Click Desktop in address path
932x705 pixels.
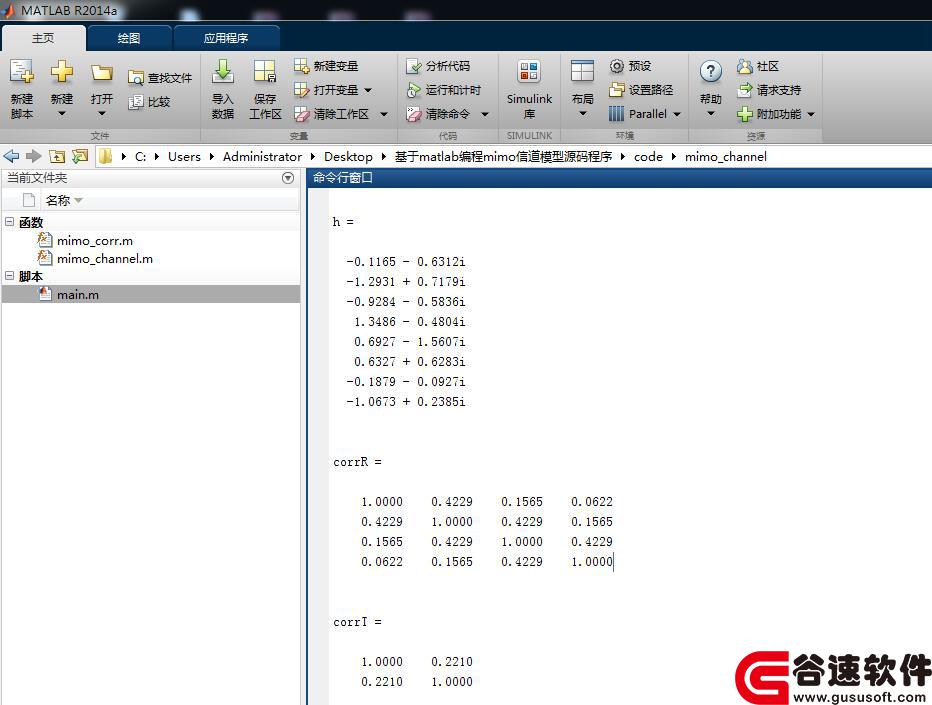(x=348, y=156)
